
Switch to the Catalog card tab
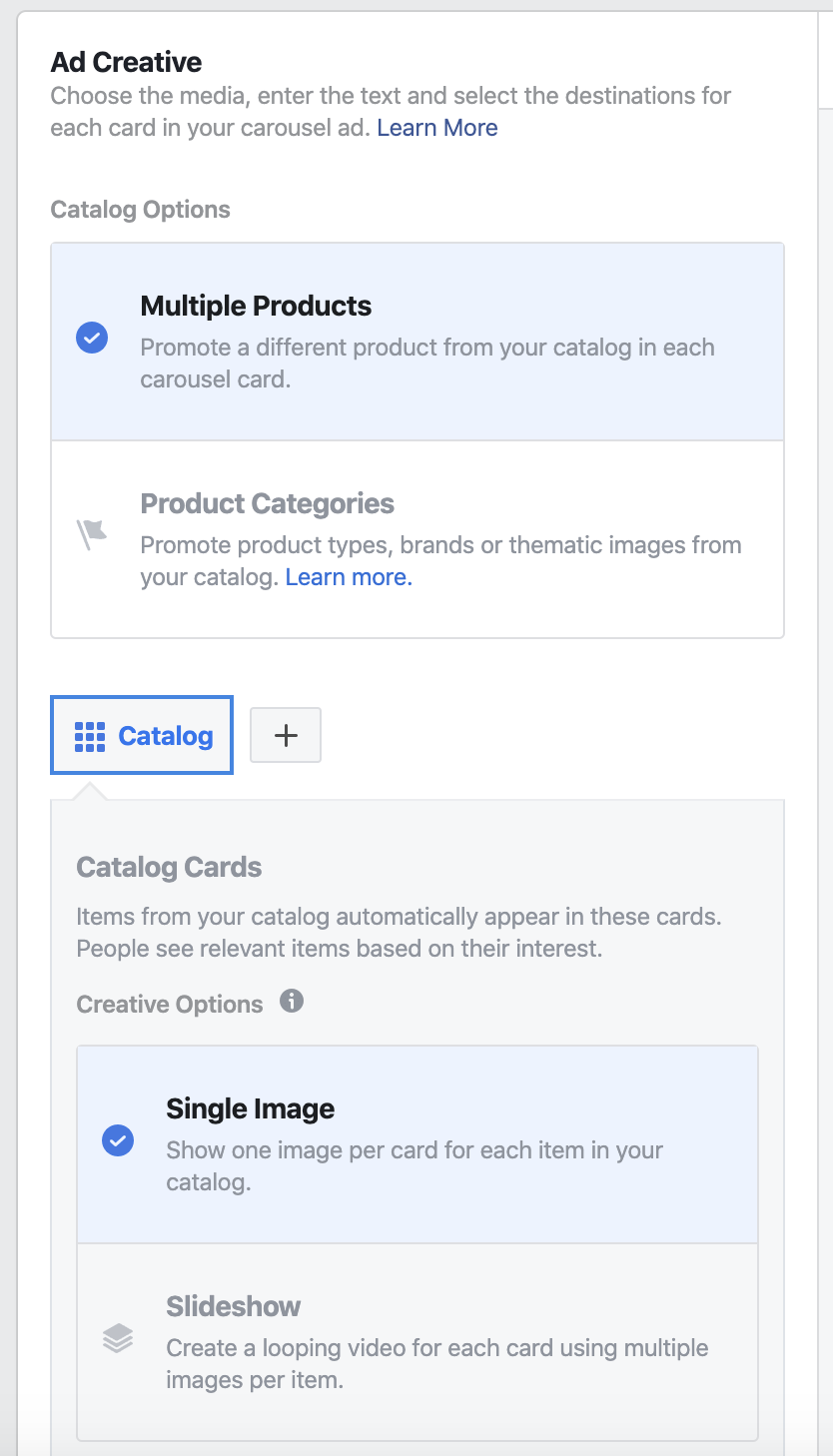(x=142, y=736)
